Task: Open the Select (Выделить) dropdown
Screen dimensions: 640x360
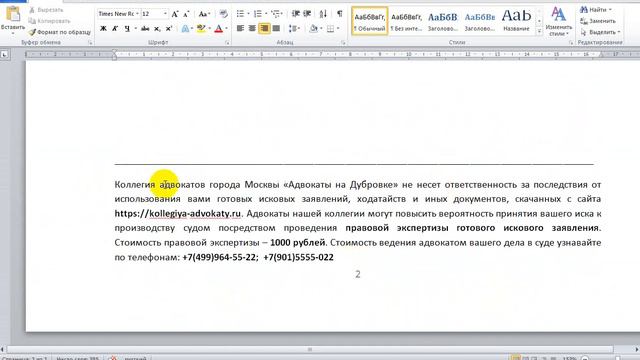Action: pos(600,32)
